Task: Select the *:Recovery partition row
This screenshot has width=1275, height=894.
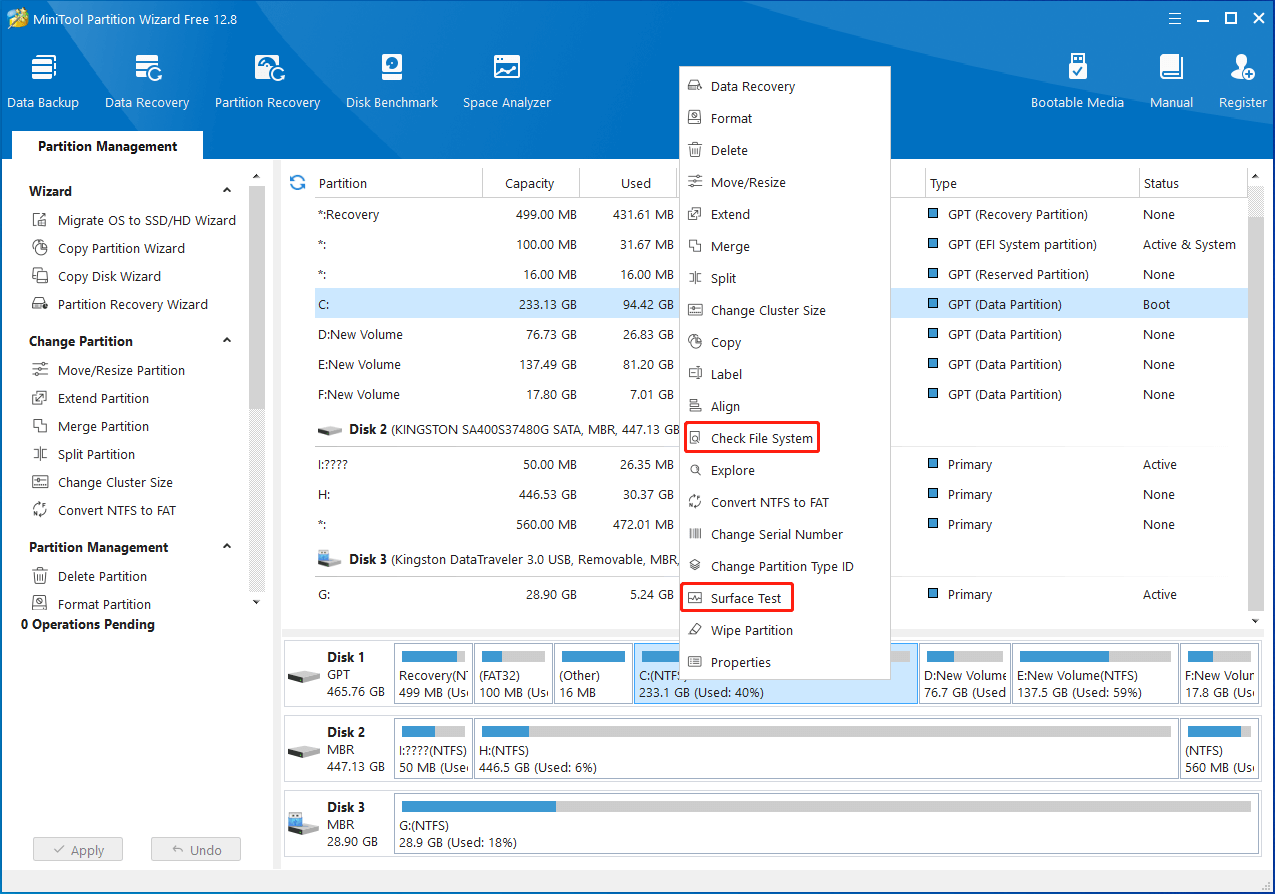Action: [x=781, y=214]
